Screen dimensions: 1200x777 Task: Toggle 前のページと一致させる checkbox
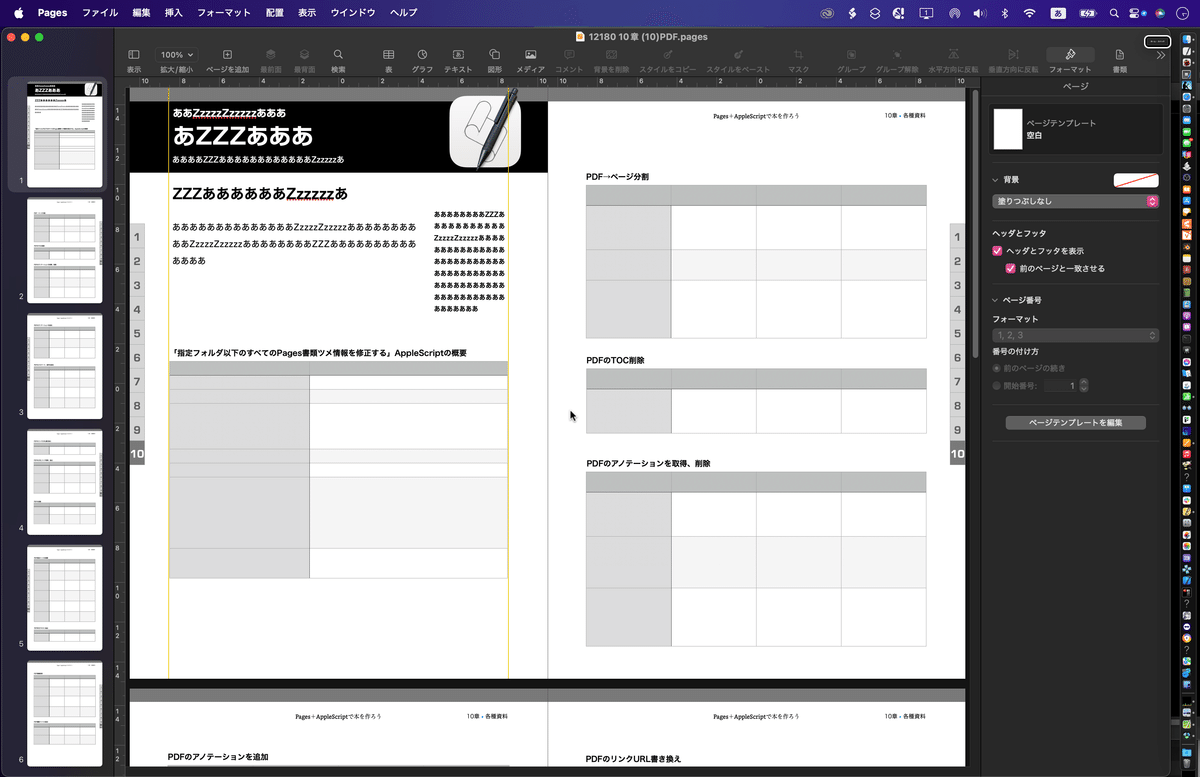(1009, 268)
